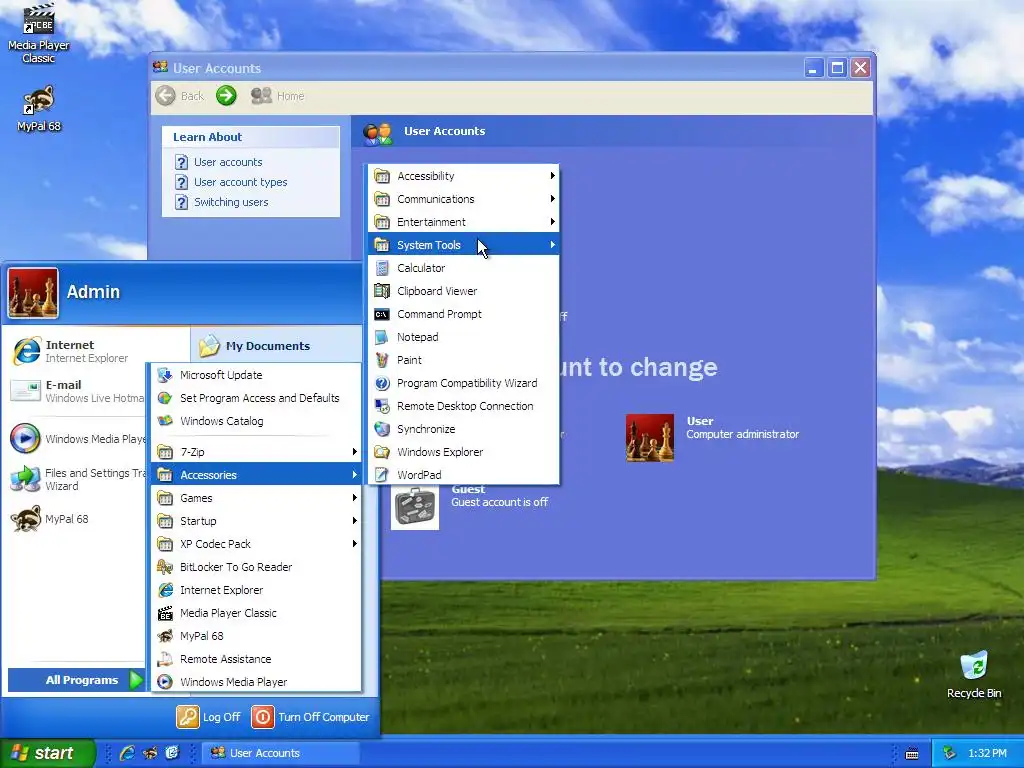
Task: Expand the XP Codec Pack submenu
Action: click(256, 544)
